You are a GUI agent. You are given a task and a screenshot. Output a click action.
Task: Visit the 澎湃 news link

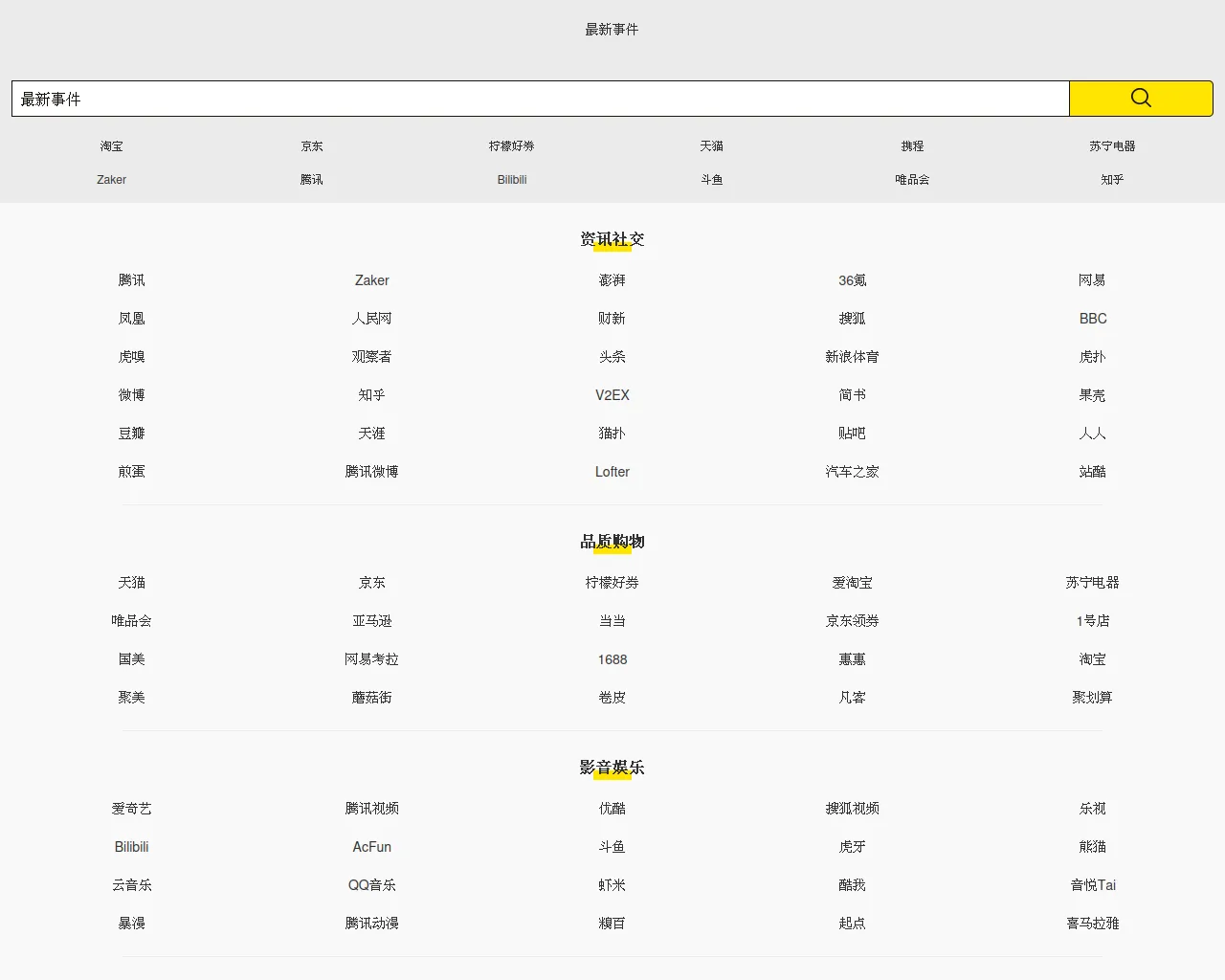point(612,280)
